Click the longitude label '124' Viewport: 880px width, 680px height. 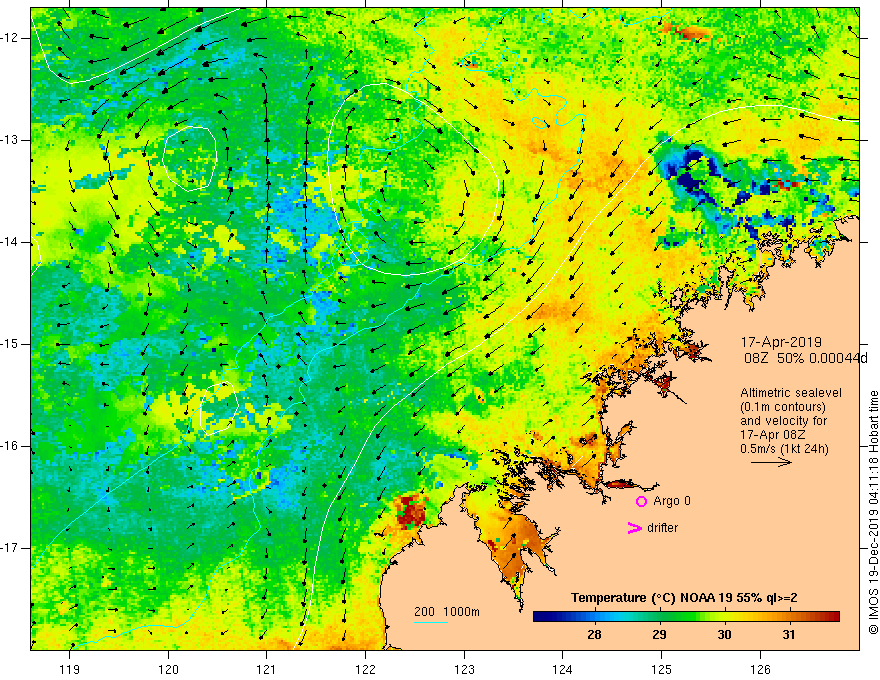point(562,669)
